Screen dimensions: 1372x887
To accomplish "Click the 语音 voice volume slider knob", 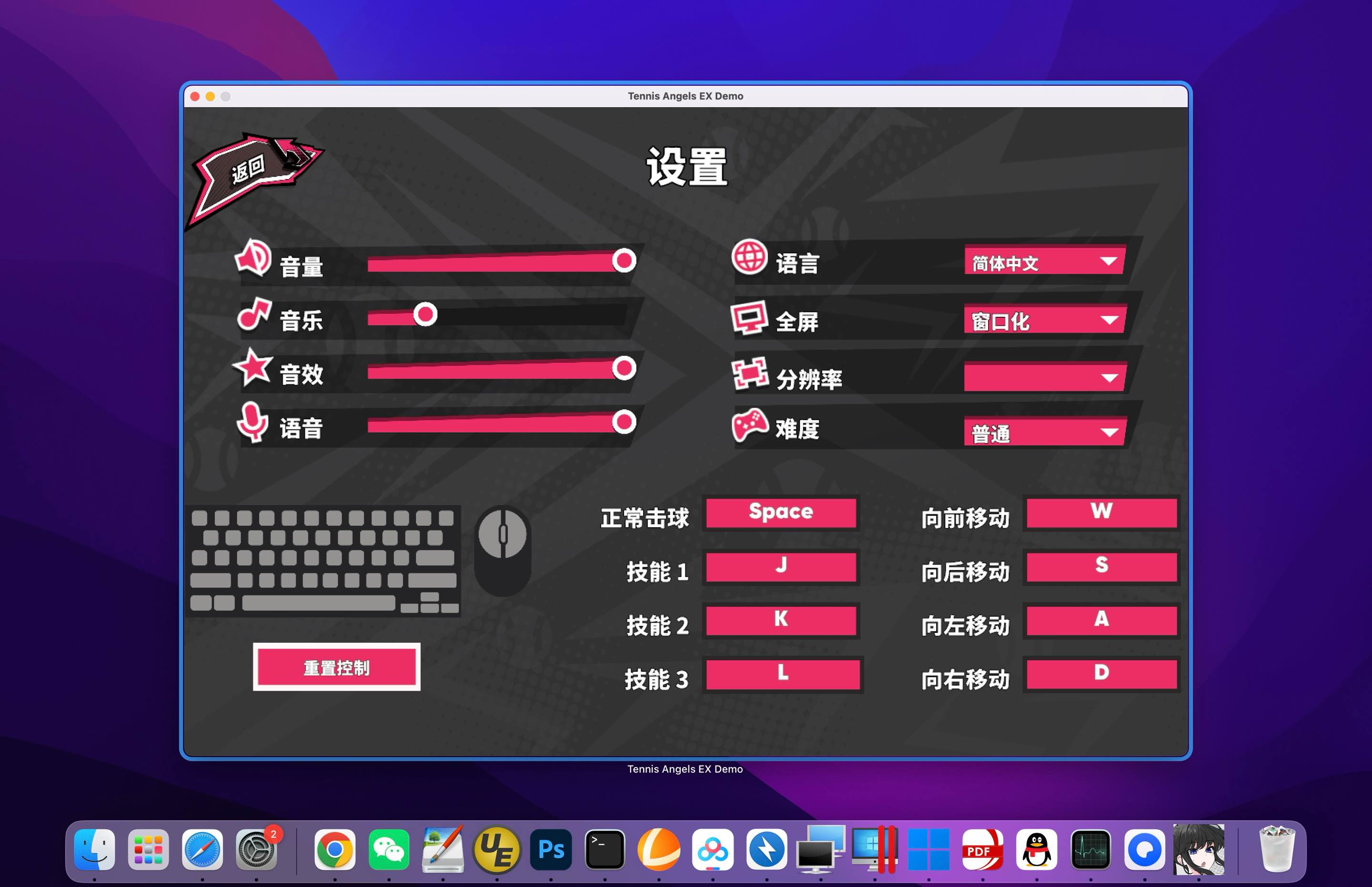I will [x=624, y=422].
